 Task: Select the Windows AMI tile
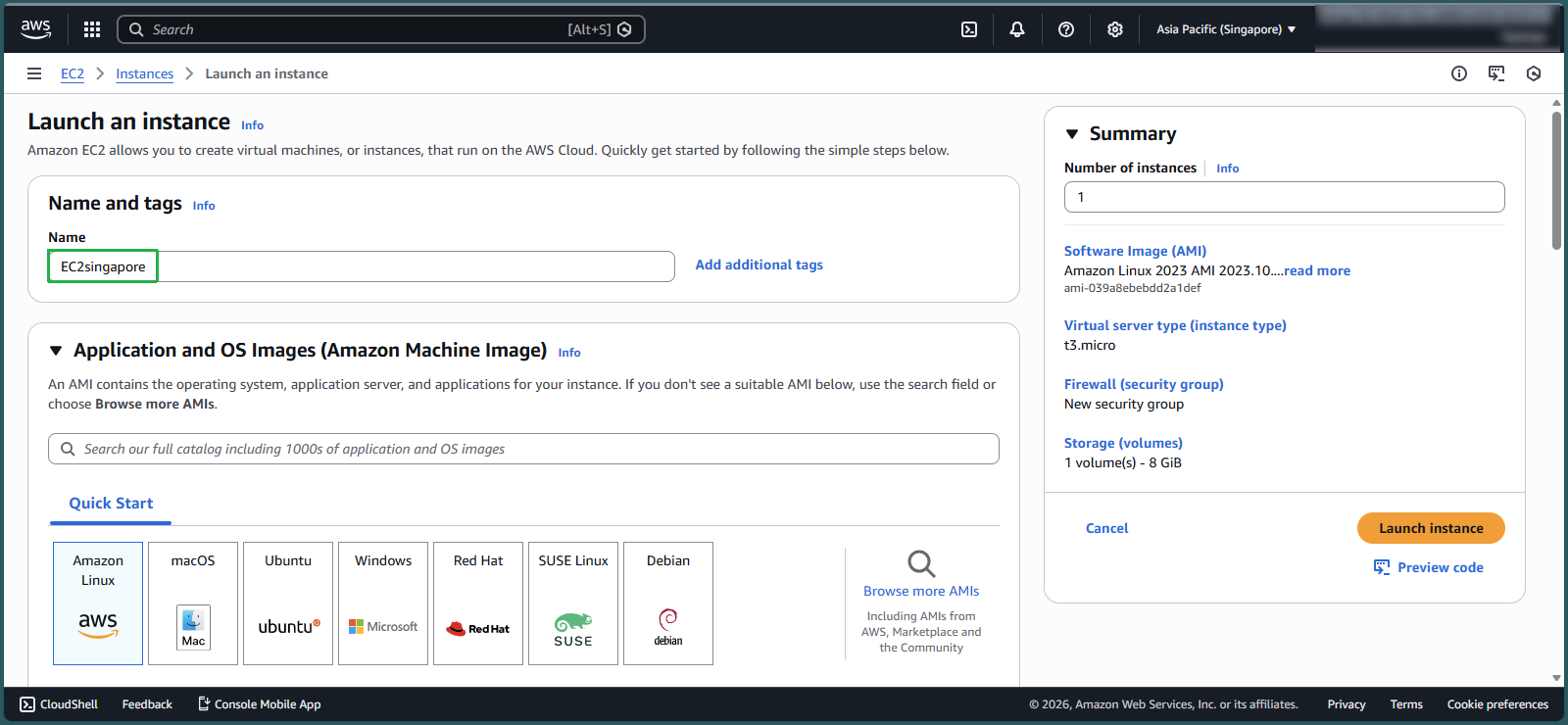pyautogui.click(x=383, y=604)
